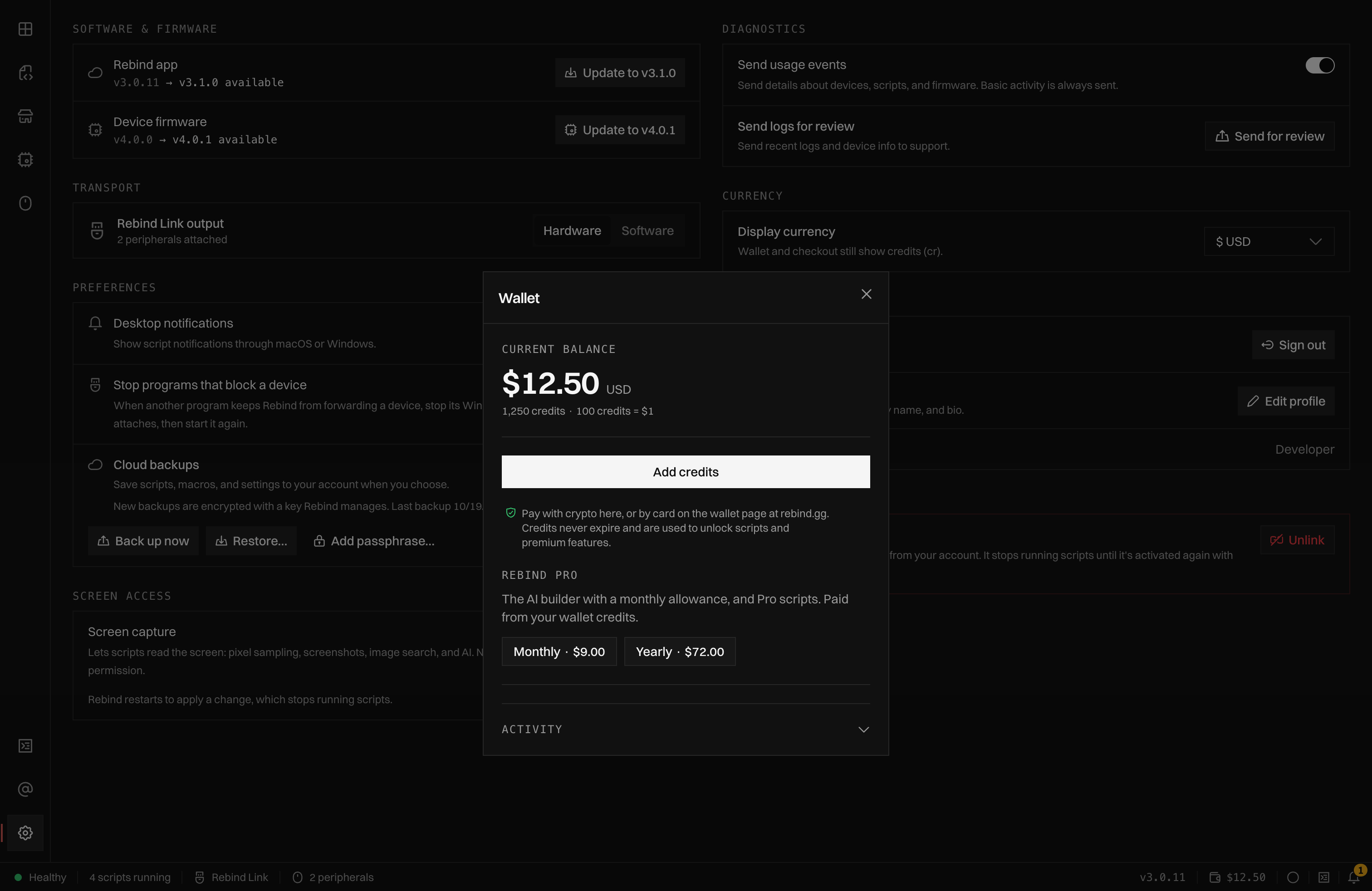Click the wallet balance $12.50 in status bar
The width and height of the screenshot is (1372, 891).
1238,877
